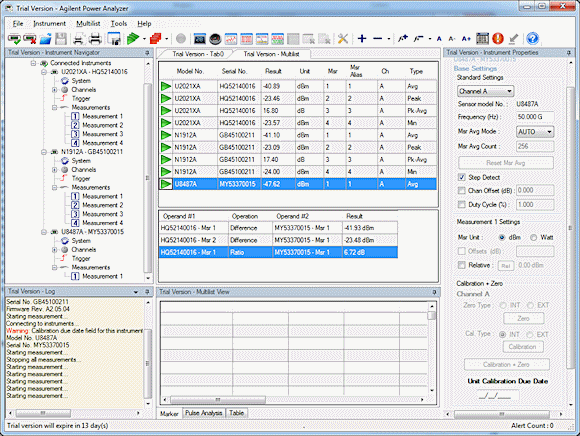Collapse the N1912A - GB45100211 node
The width and height of the screenshot is (580, 436).
[x=44, y=152]
